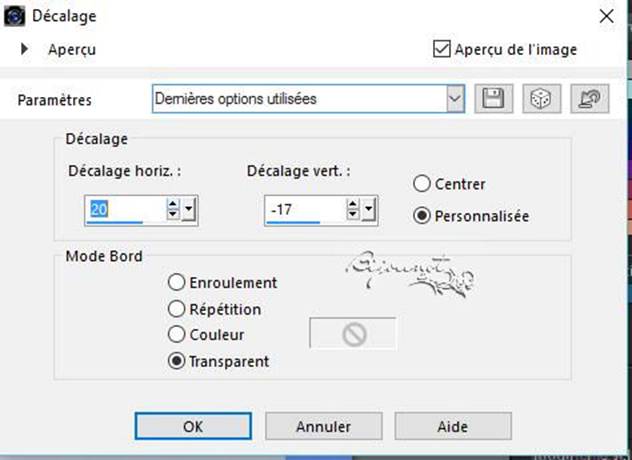Select the Centrer radio button

click(x=422, y=184)
